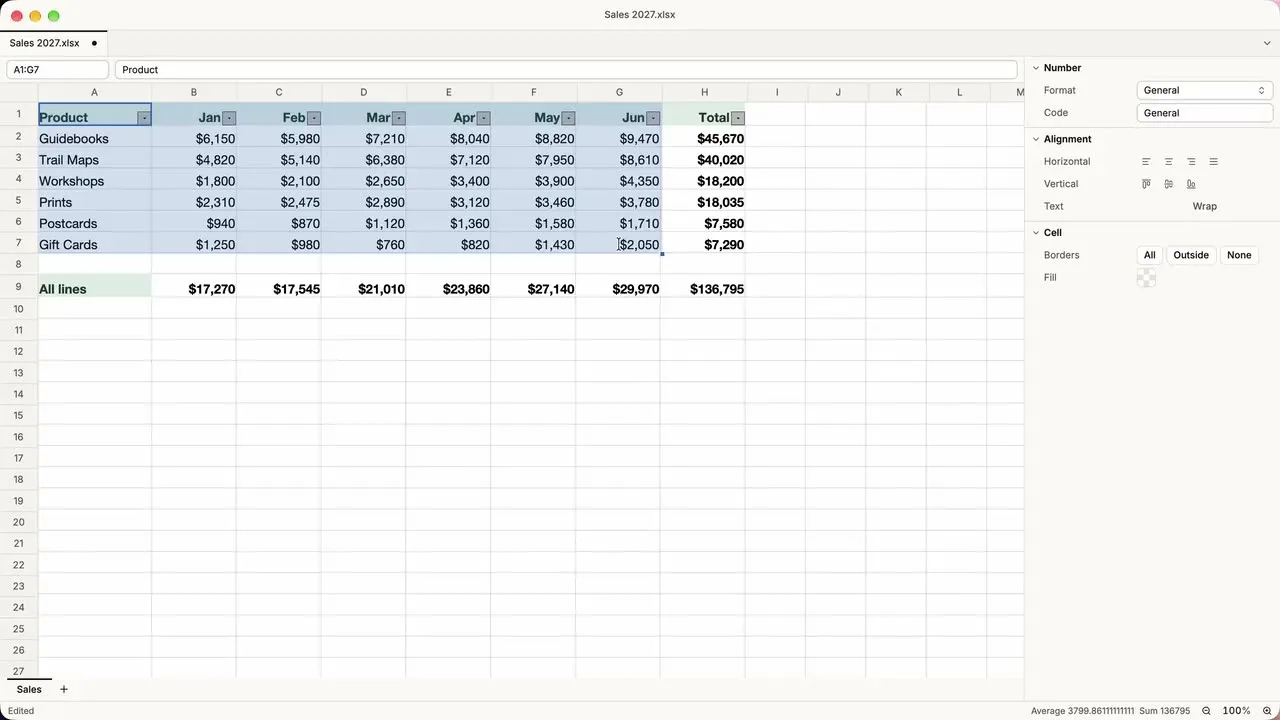Zoom in using the magnifier plus icon
The image size is (1280, 720).
(1267, 711)
